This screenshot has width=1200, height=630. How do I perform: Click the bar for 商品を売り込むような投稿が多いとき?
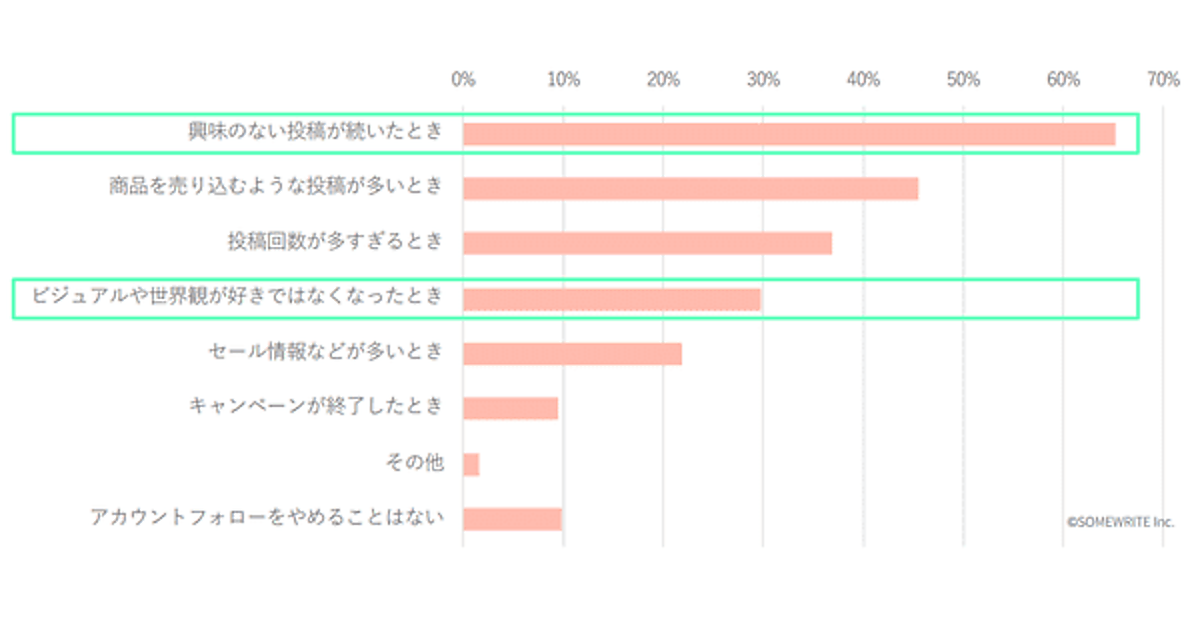click(x=690, y=188)
